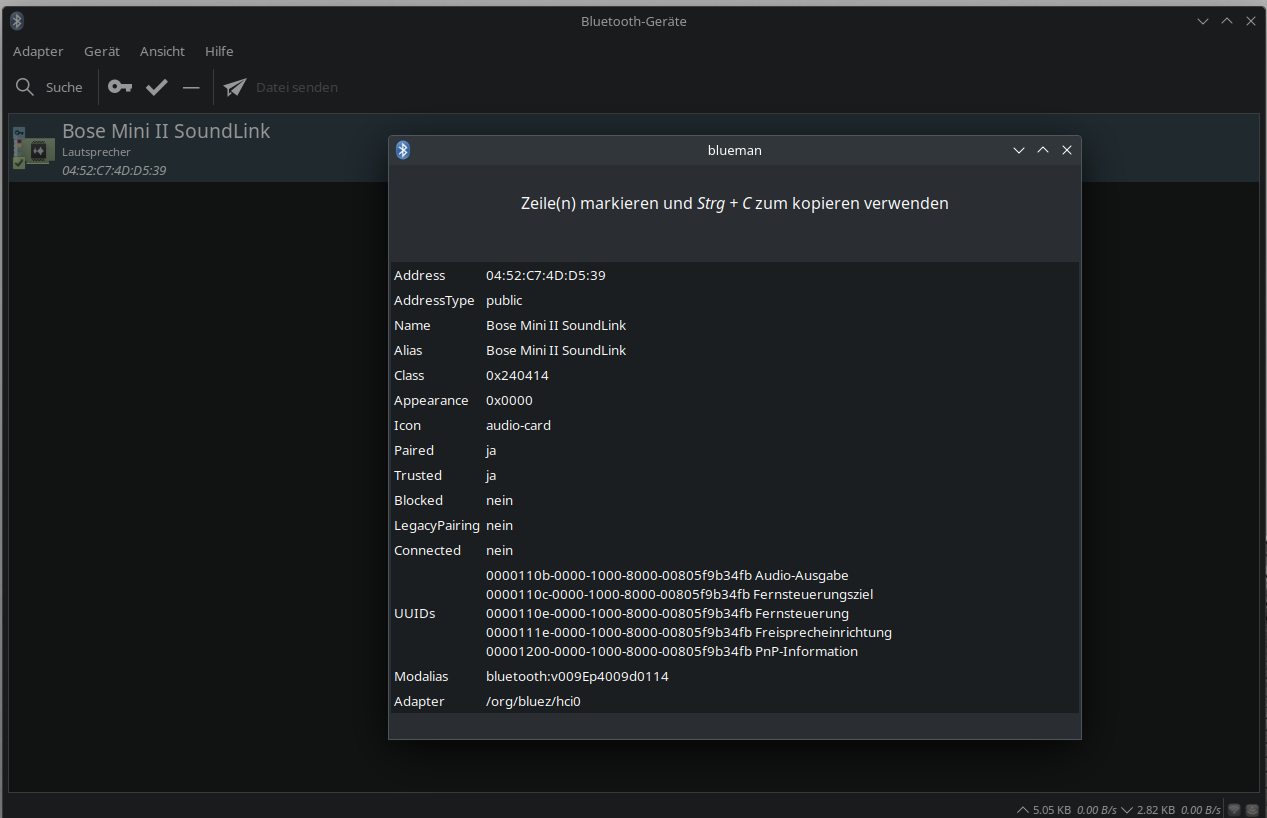Minimize the blueman dialog using down chevron
This screenshot has width=1267, height=818.
coord(1018,150)
